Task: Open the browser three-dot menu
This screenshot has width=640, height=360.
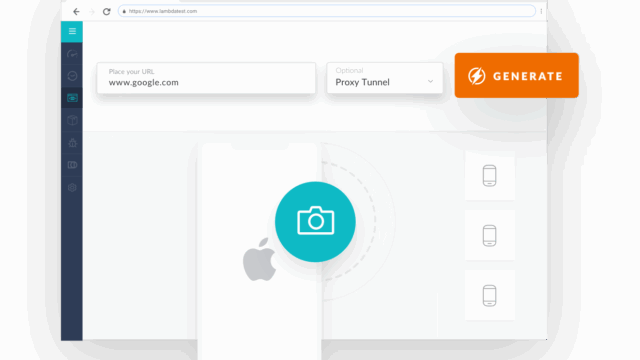Action: [x=541, y=11]
